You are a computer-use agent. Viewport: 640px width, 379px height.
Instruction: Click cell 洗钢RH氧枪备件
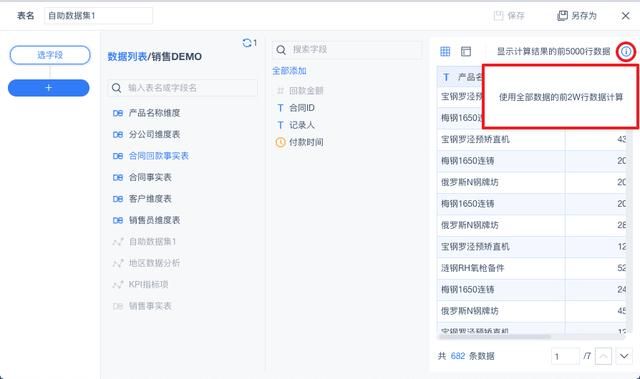501,268
